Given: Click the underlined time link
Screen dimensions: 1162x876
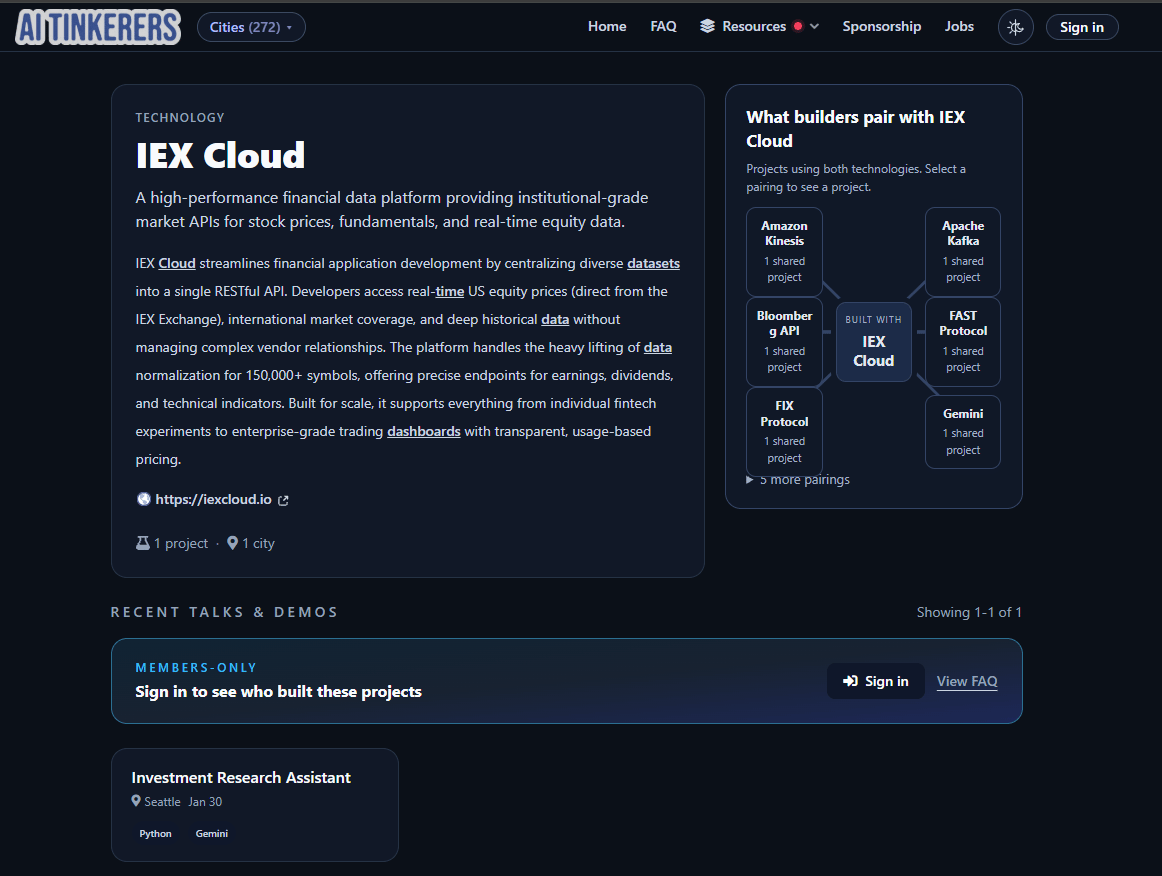Looking at the screenshot, I should 450,291.
